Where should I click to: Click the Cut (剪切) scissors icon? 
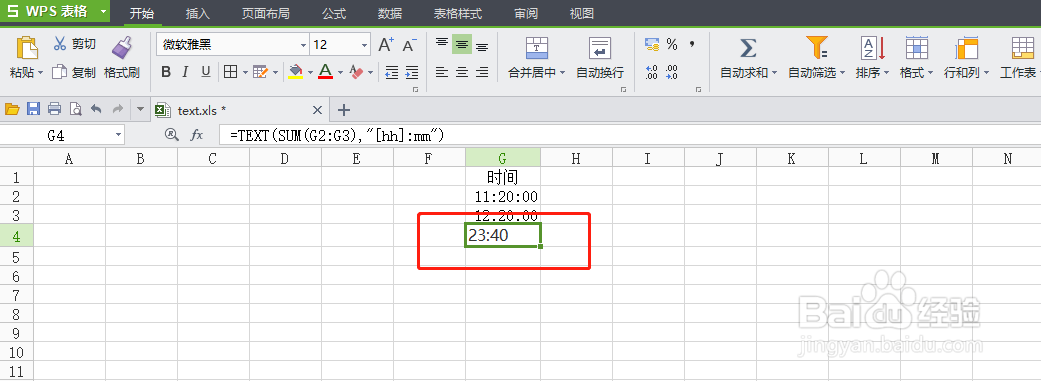(x=60, y=44)
